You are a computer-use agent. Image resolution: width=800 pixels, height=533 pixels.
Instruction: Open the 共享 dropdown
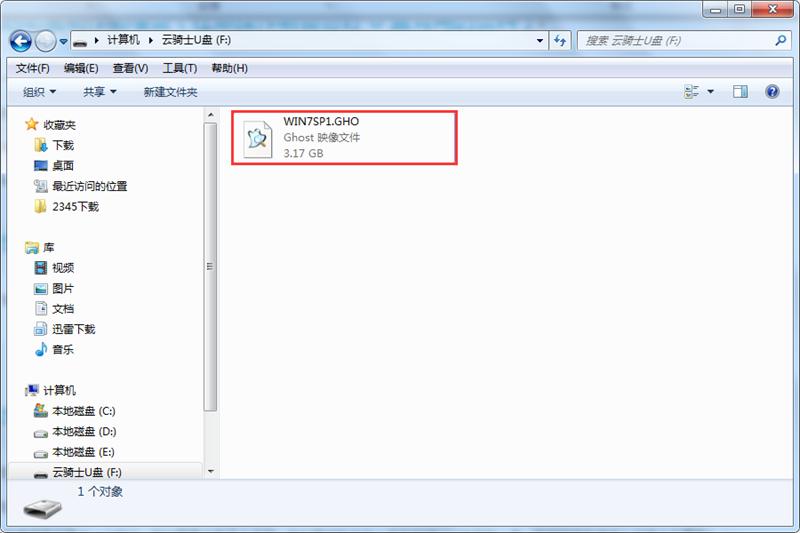pyautogui.click(x=99, y=92)
